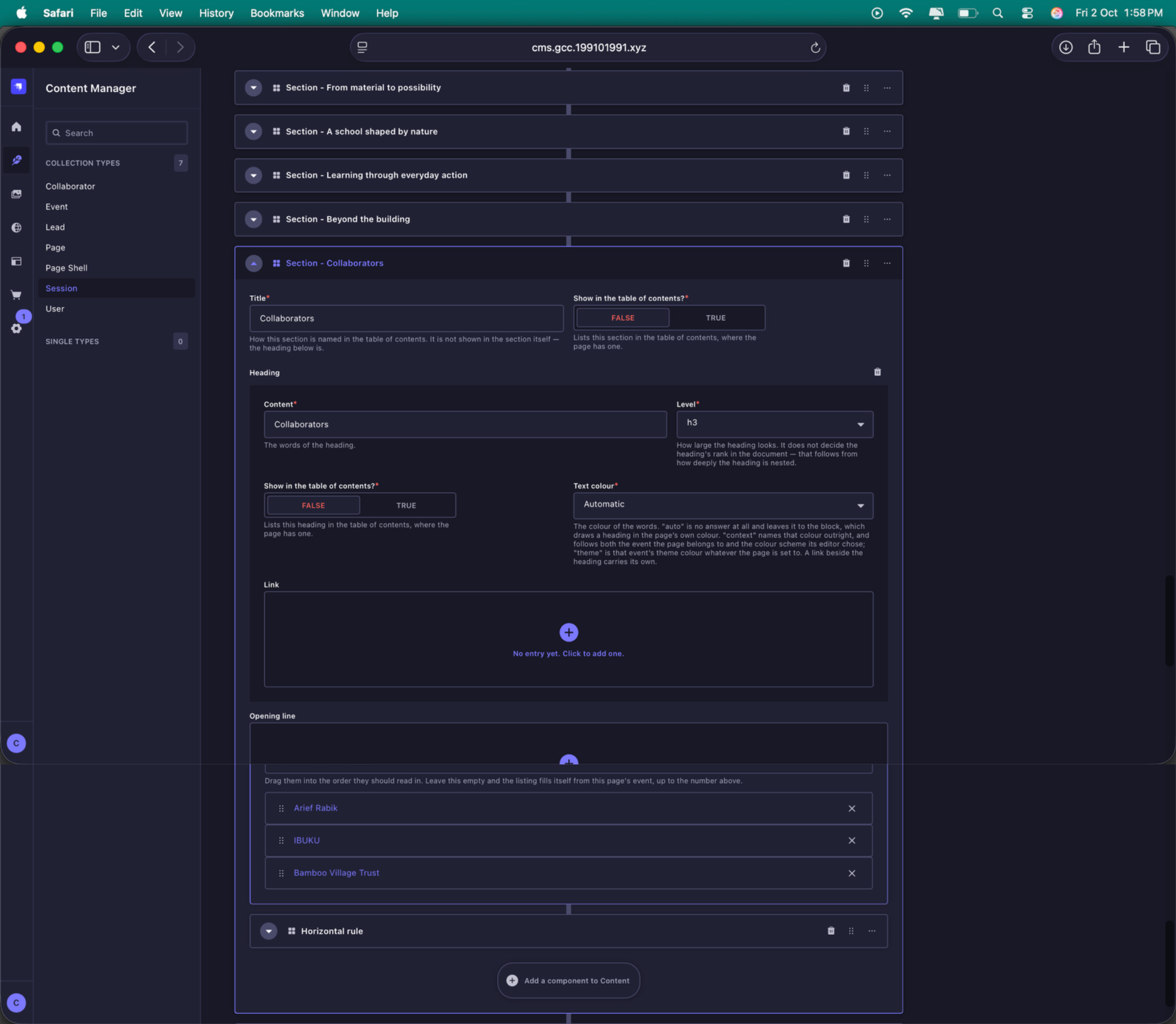Delete the 'From material to possibility' section

pos(846,88)
